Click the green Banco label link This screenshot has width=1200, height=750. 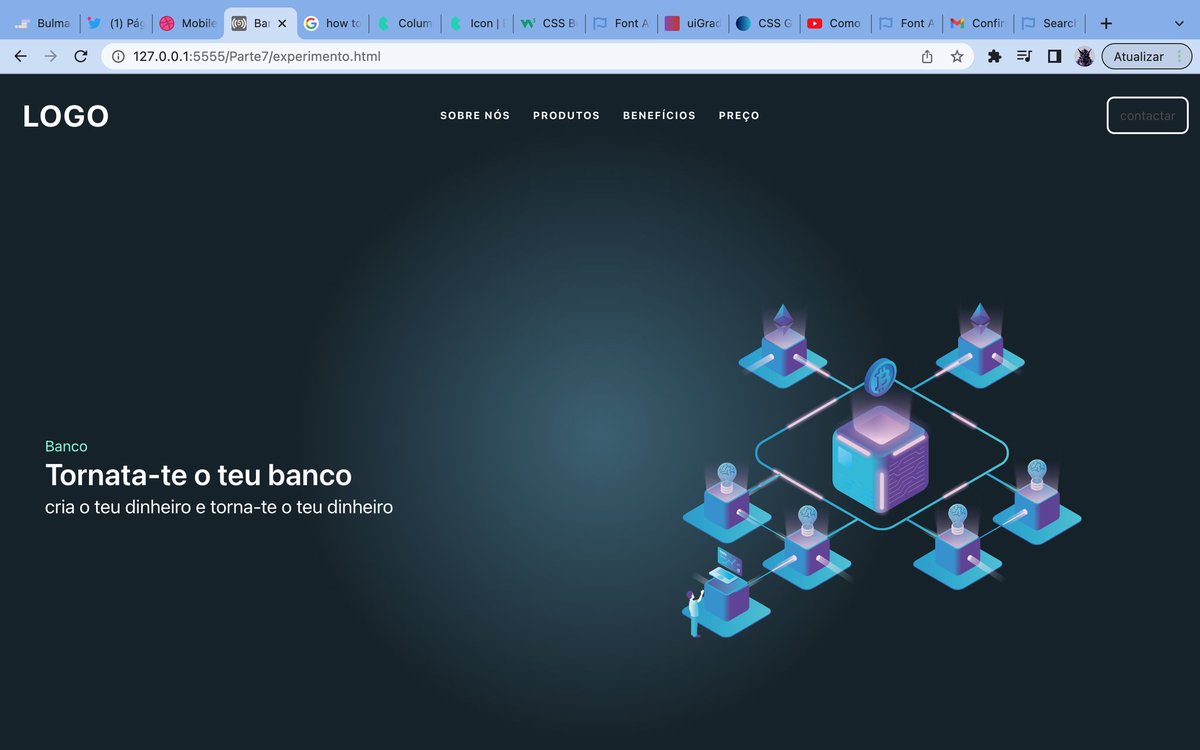point(66,446)
